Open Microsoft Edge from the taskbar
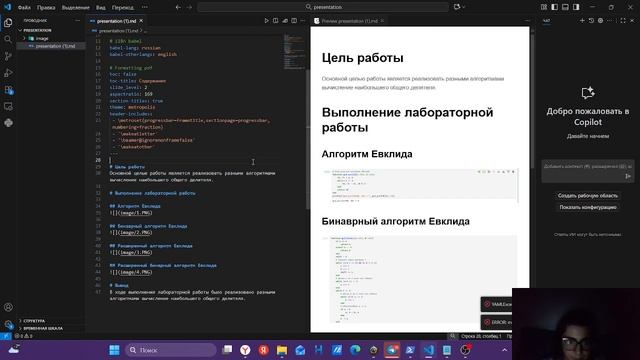Viewport: 640px width, 360px height. pyautogui.click(x=355, y=350)
